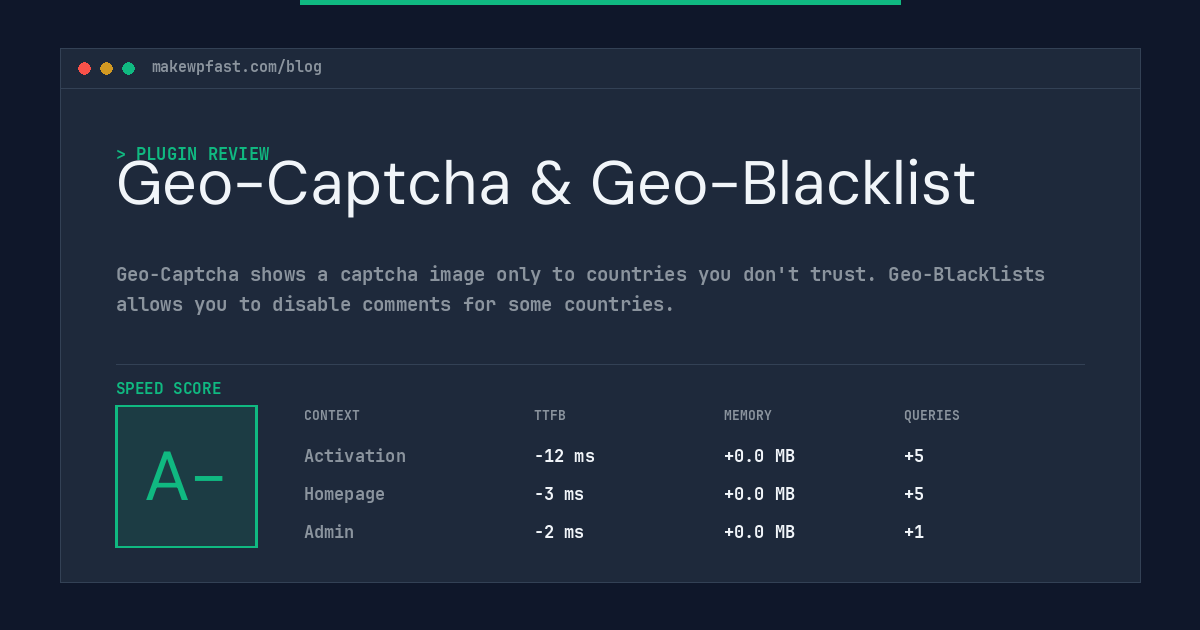
Task: Click the green window dot
Action: (128, 68)
